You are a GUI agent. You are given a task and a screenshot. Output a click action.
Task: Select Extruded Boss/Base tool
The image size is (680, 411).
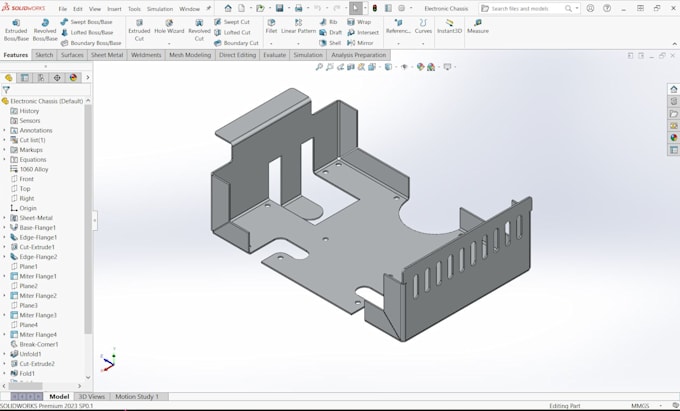16,30
